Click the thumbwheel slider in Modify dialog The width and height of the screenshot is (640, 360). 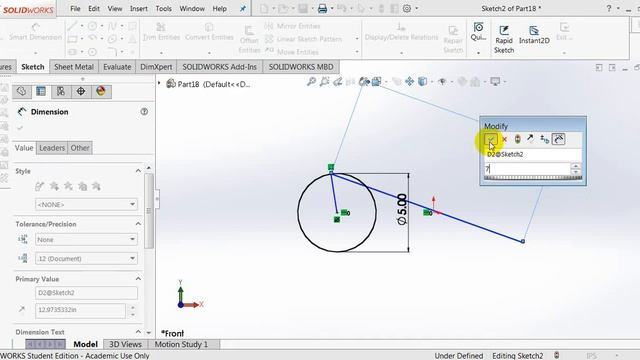tap(532, 178)
